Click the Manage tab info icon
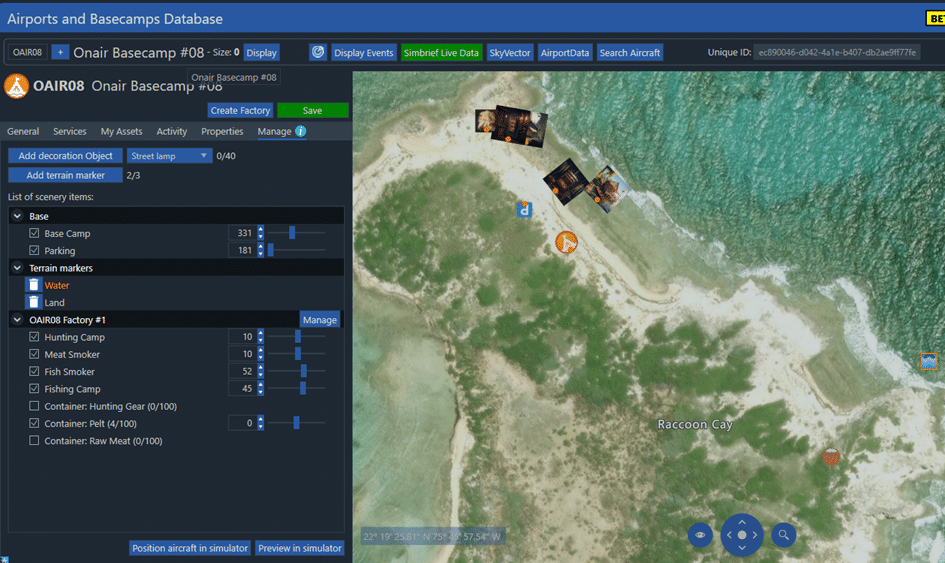This screenshot has width=945, height=563. coord(300,131)
